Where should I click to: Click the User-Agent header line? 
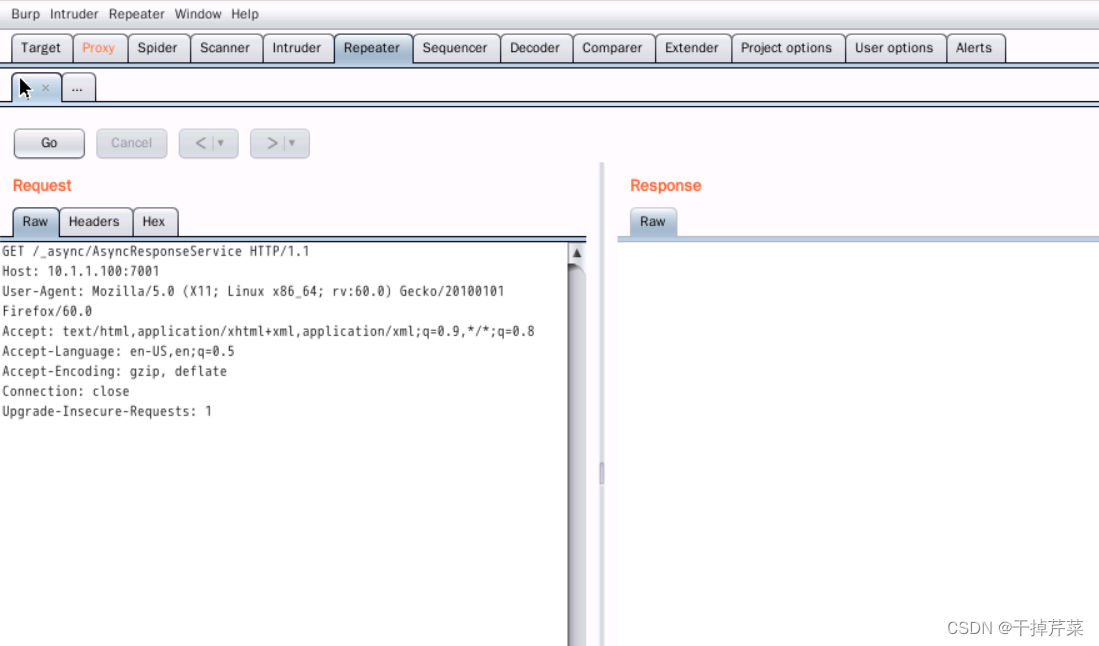pos(253,291)
